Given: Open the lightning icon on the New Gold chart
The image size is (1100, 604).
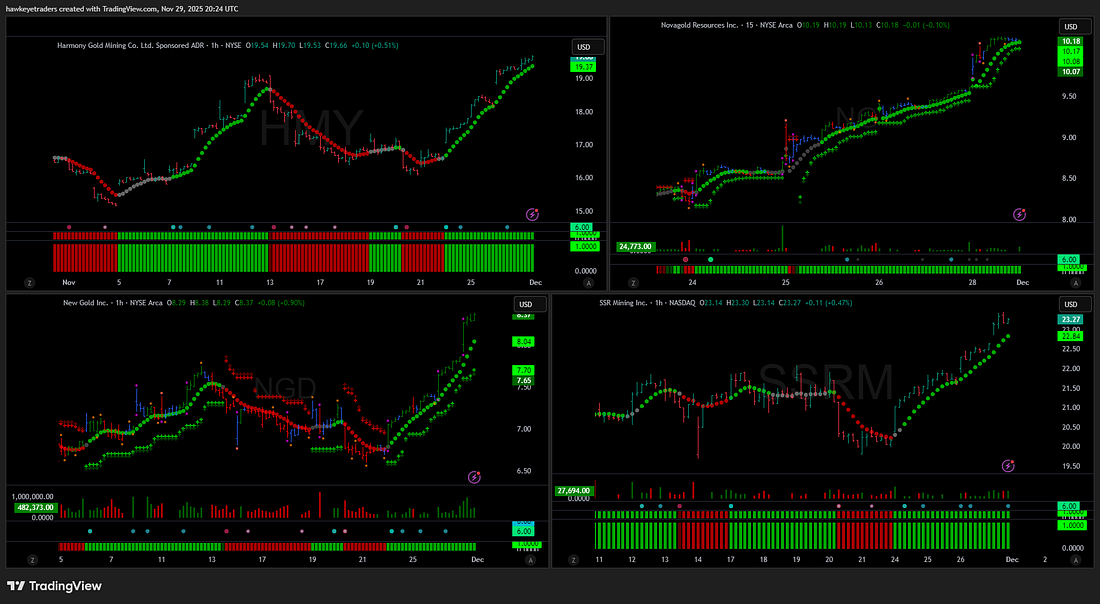Looking at the screenshot, I should (x=474, y=477).
